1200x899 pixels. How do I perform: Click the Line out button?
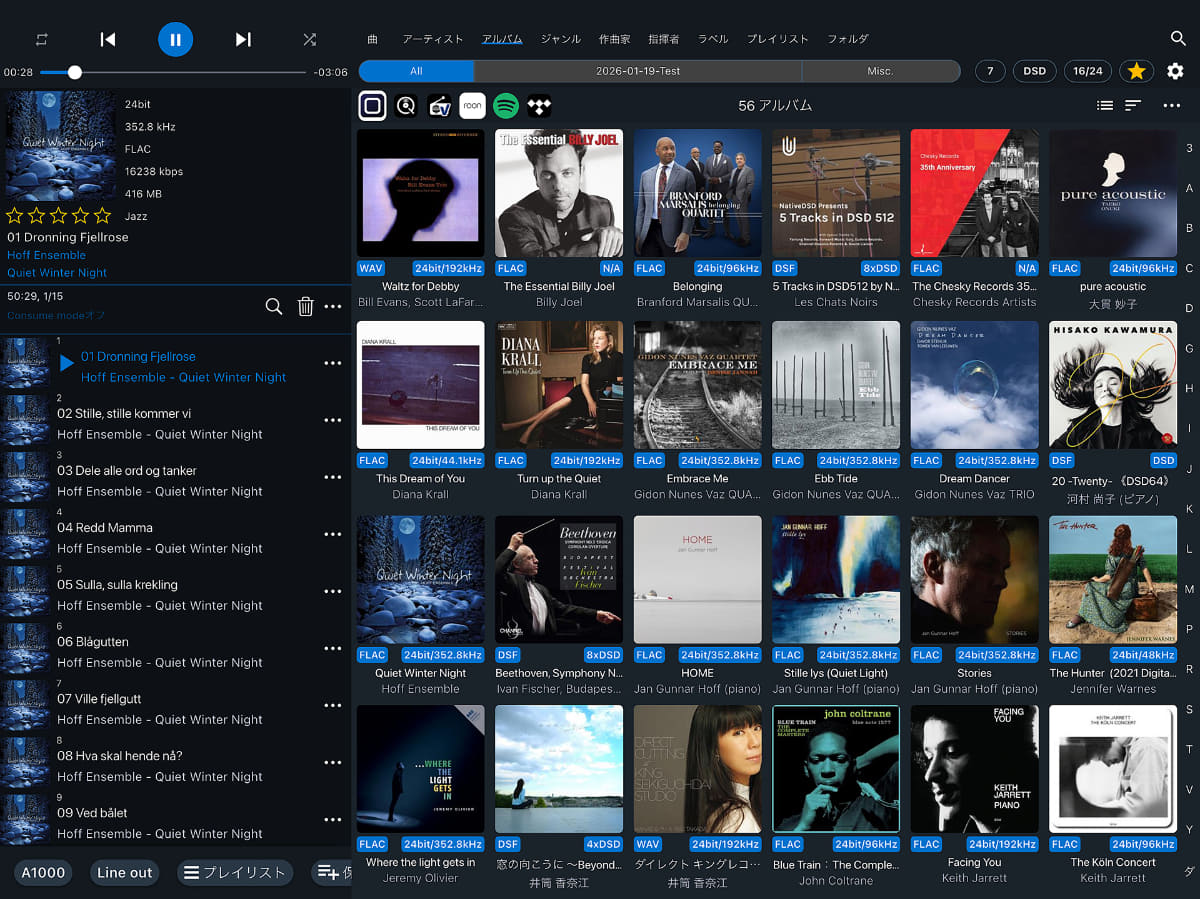tap(125, 872)
